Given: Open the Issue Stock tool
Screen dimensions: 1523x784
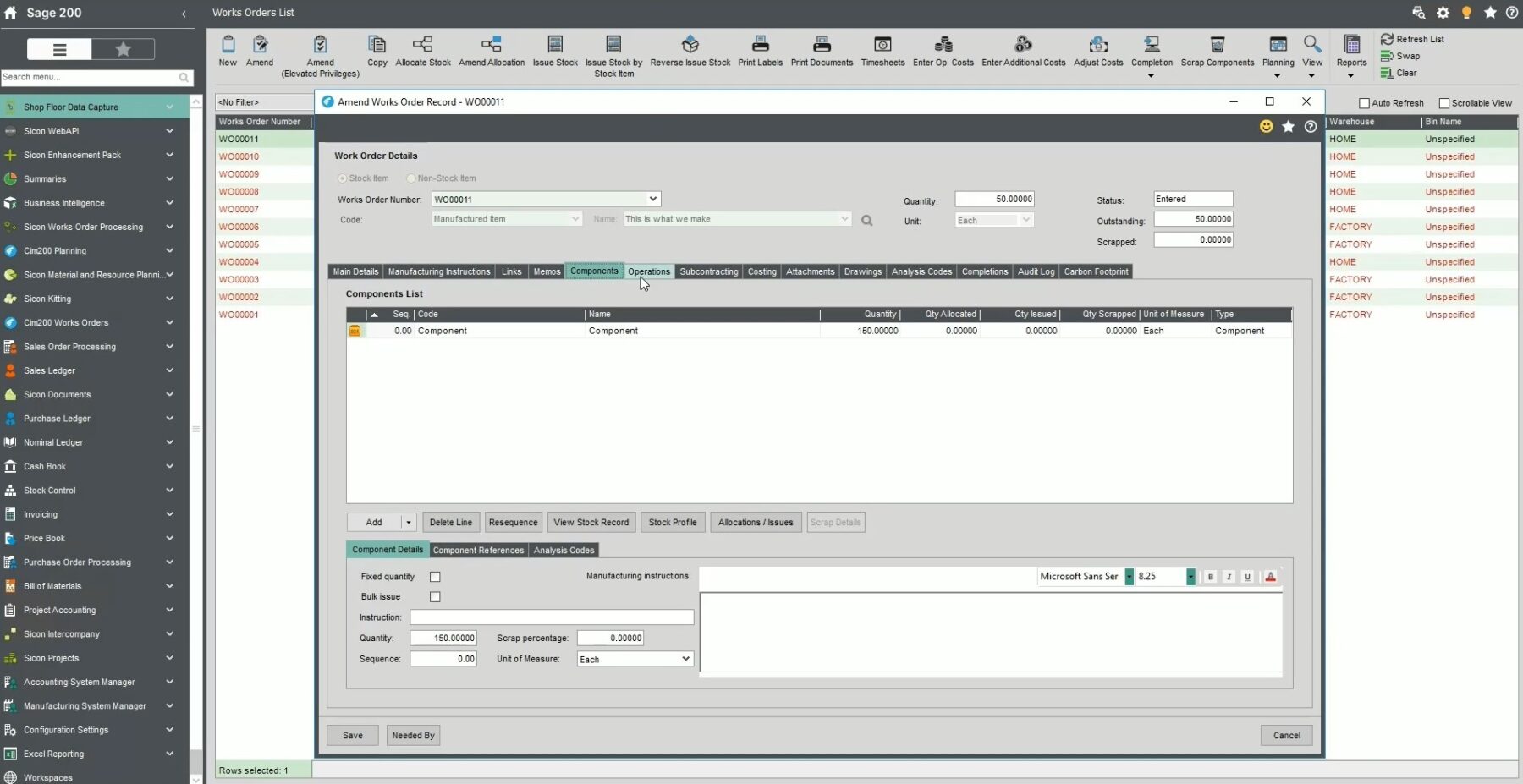Looking at the screenshot, I should [555, 45].
